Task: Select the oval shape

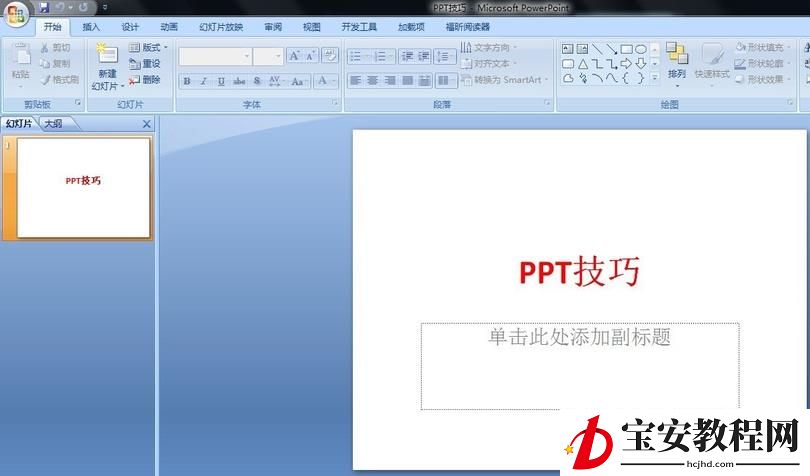Action: pyautogui.click(x=641, y=49)
